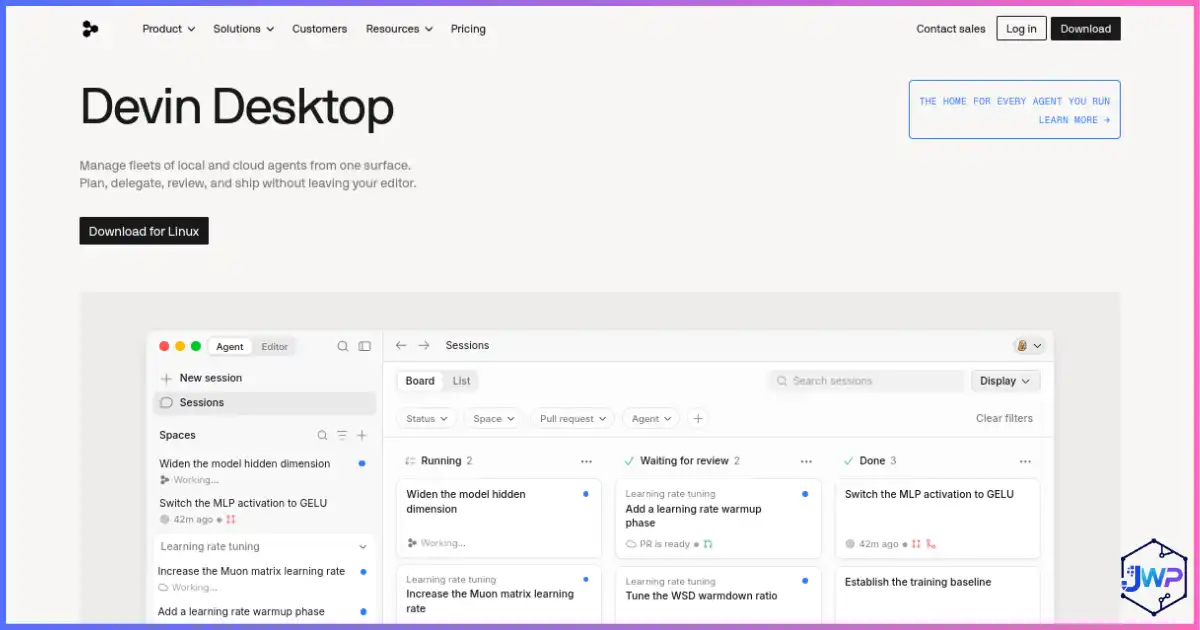Screen dimensions: 1200x630
Task: Click the blue unread dot on Tune the WSD card
Action: [x=805, y=580]
